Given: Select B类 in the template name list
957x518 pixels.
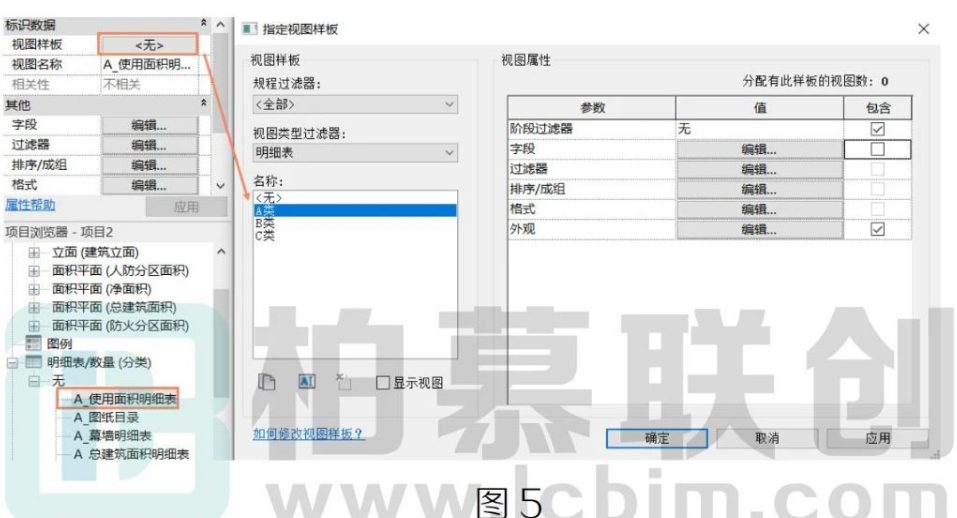Looking at the screenshot, I should [355, 223].
